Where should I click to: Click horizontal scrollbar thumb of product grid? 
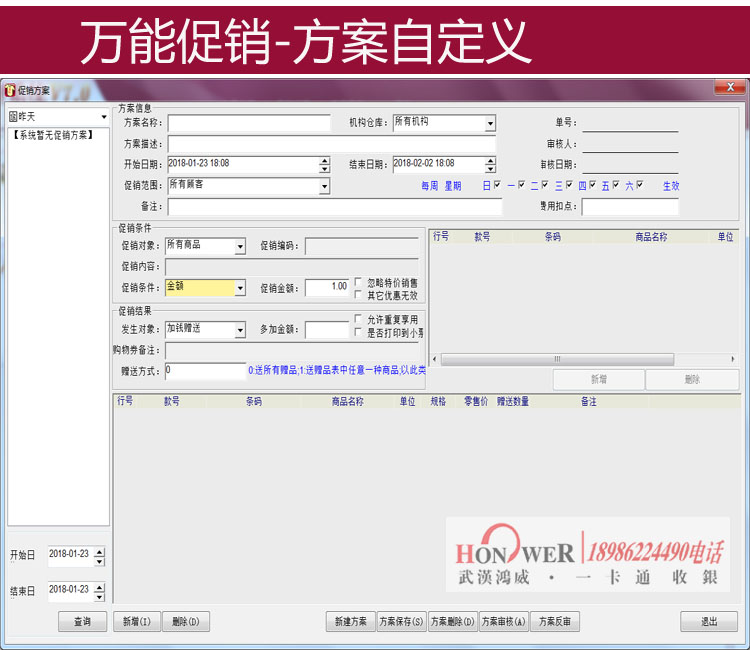[557, 359]
